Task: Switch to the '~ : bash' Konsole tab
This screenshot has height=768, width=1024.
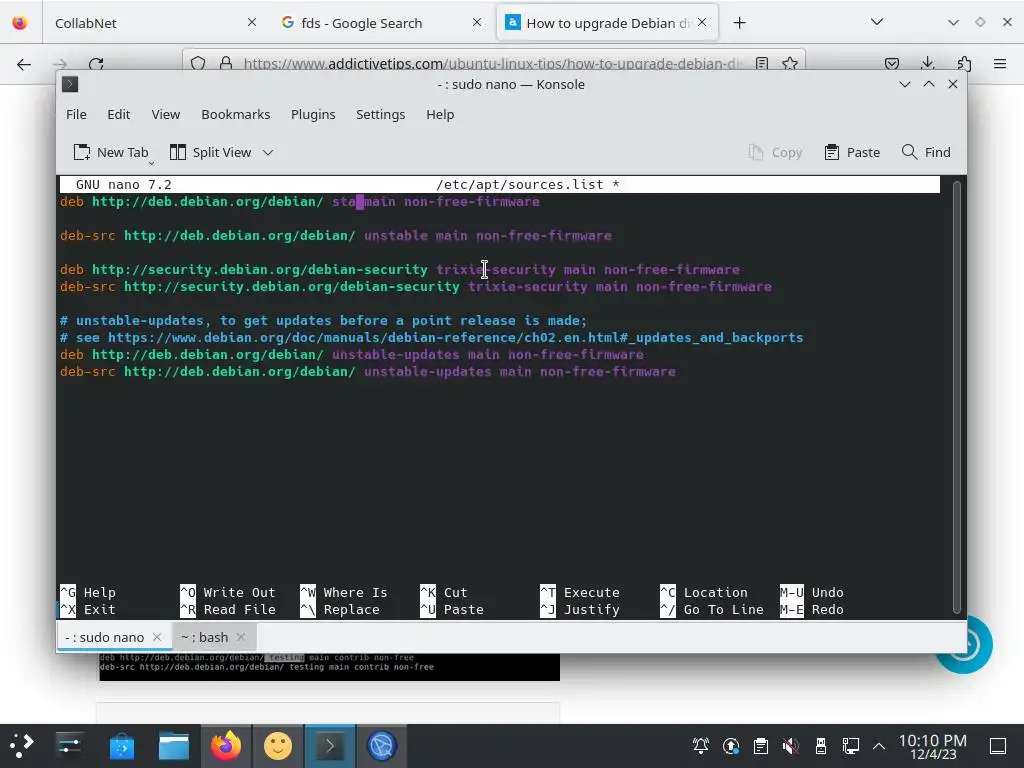Action: tap(204, 637)
